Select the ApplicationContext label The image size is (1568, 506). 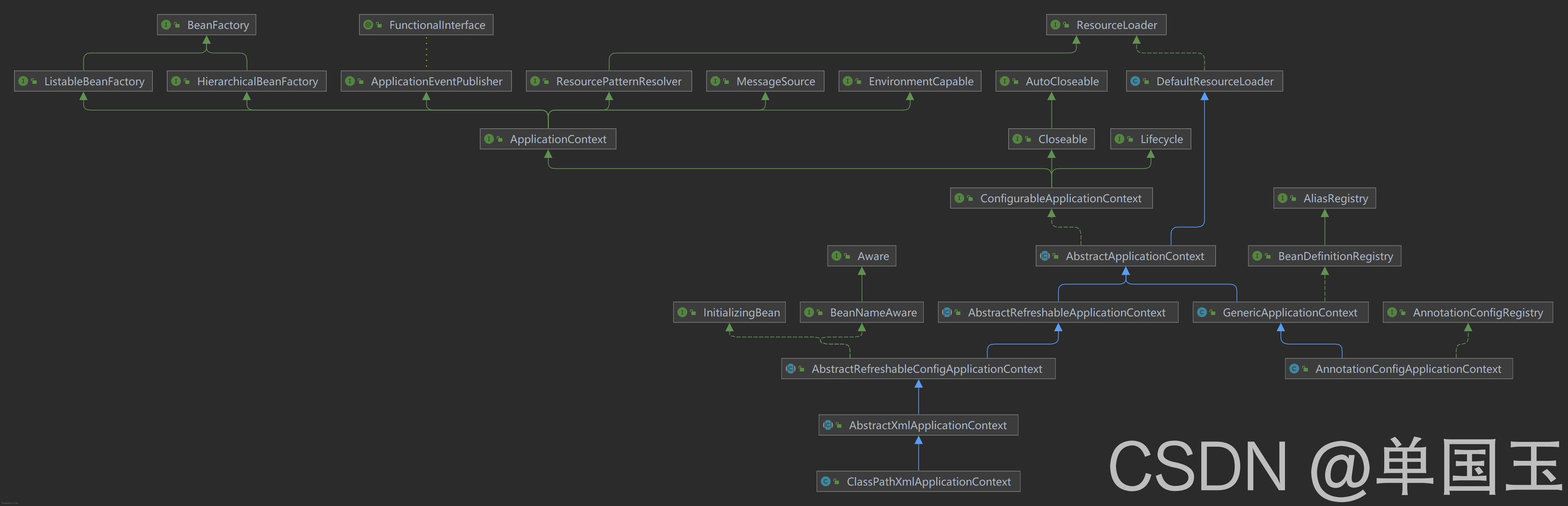pos(558,140)
